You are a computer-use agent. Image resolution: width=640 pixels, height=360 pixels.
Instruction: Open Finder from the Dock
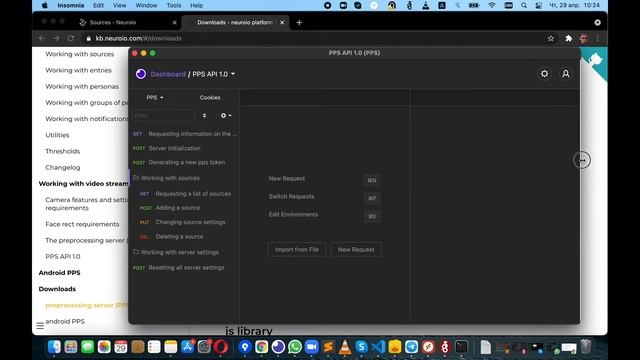(x=54, y=347)
